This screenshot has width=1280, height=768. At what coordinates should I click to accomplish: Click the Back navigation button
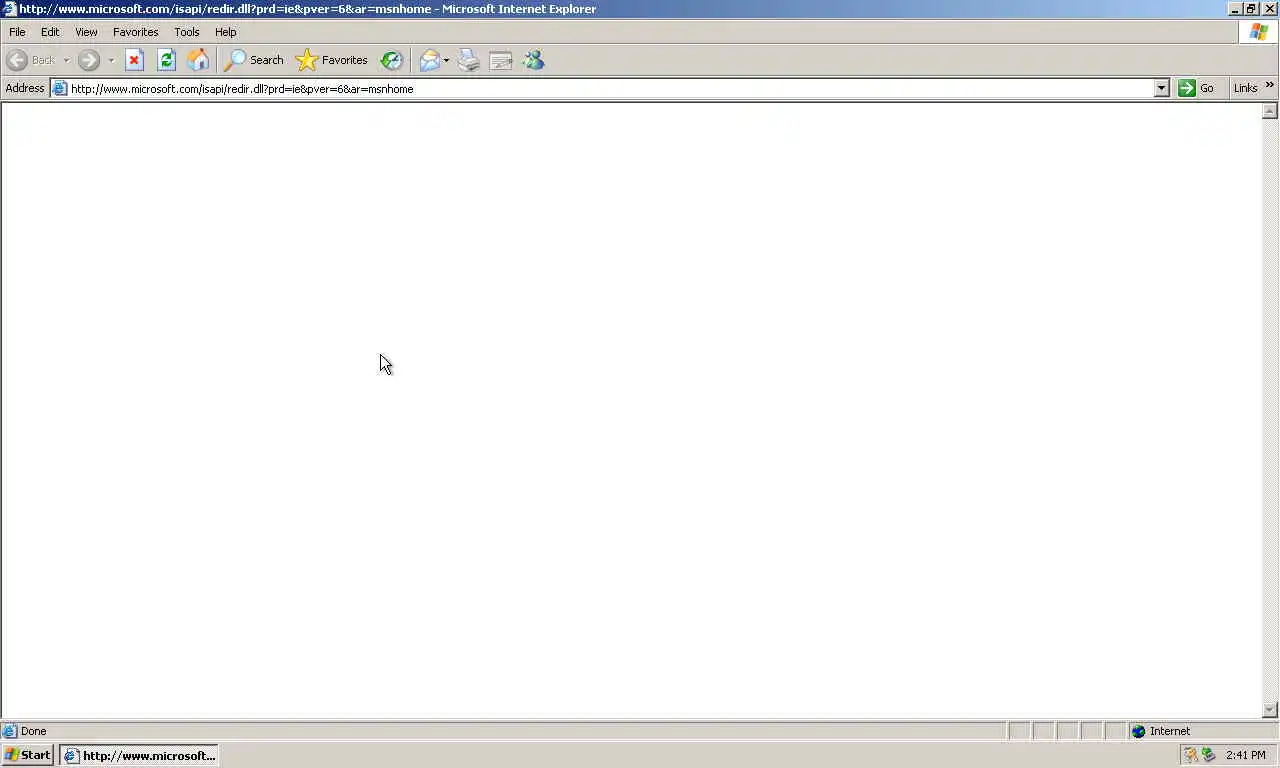(x=31, y=60)
